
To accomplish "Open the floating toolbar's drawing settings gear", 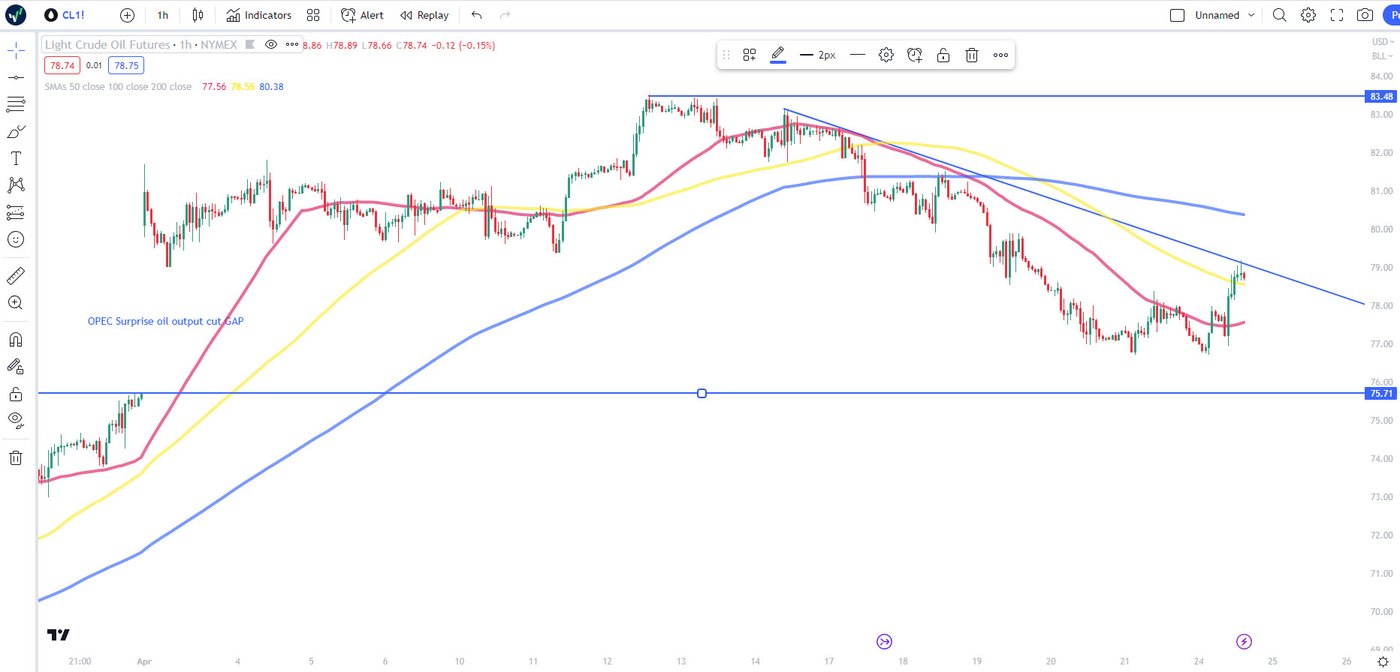I will [x=886, y=55].
